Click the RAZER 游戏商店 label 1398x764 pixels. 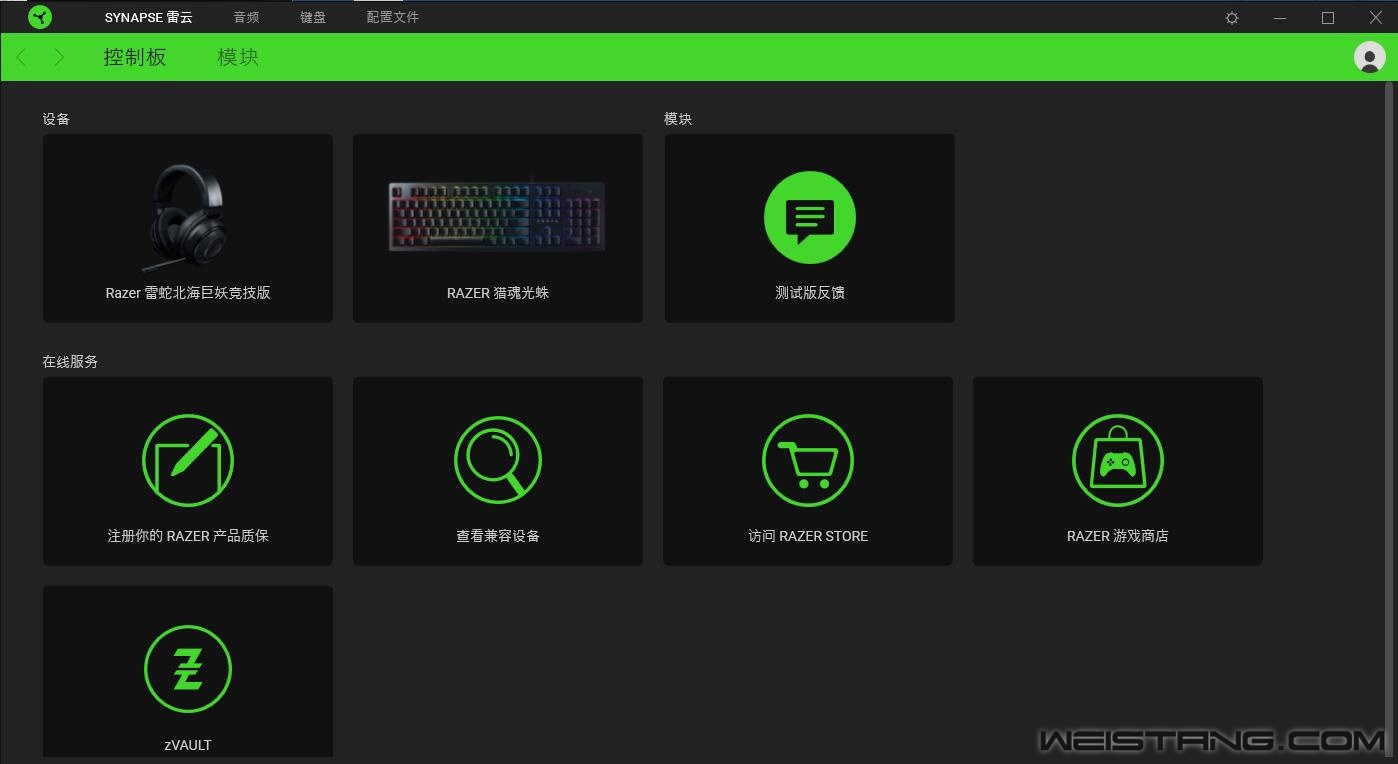pyautogui.click(x=1118, y=536)
